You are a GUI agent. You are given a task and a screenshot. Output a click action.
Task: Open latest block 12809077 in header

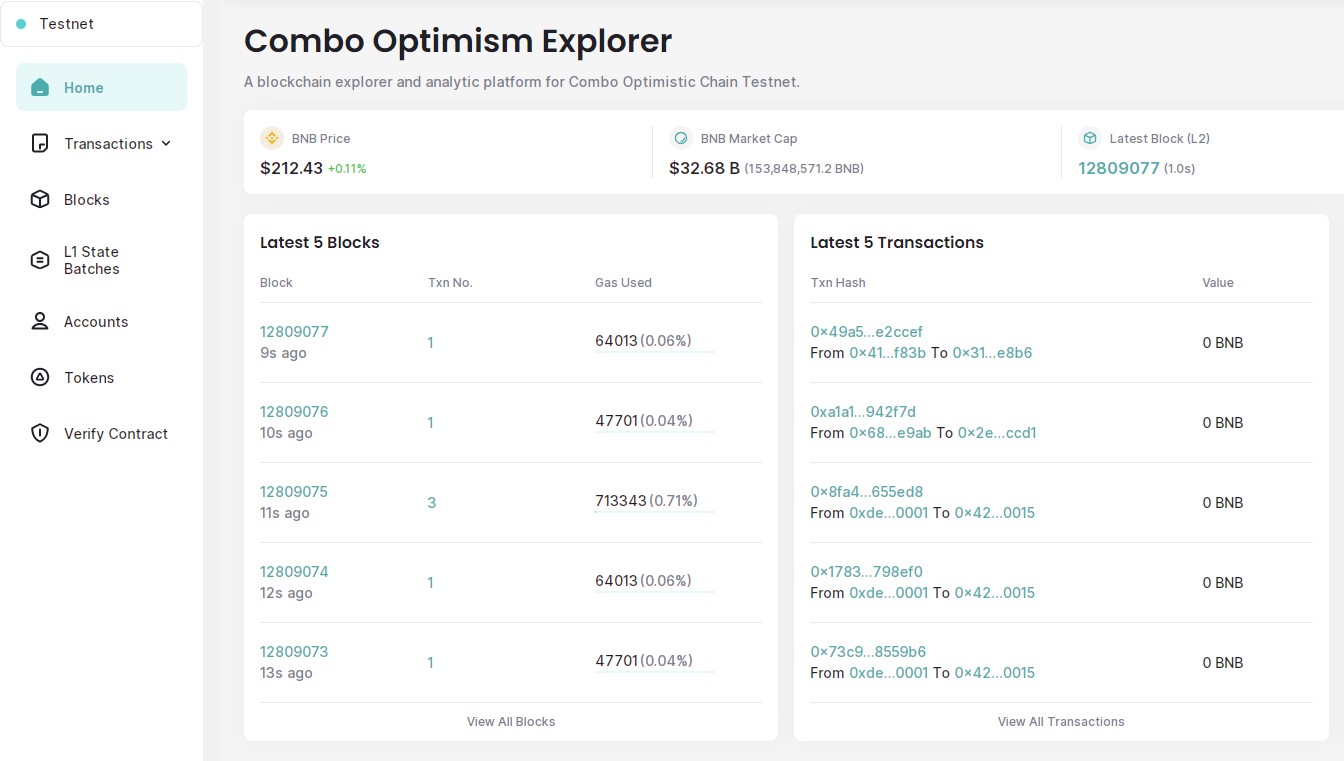1119,168
